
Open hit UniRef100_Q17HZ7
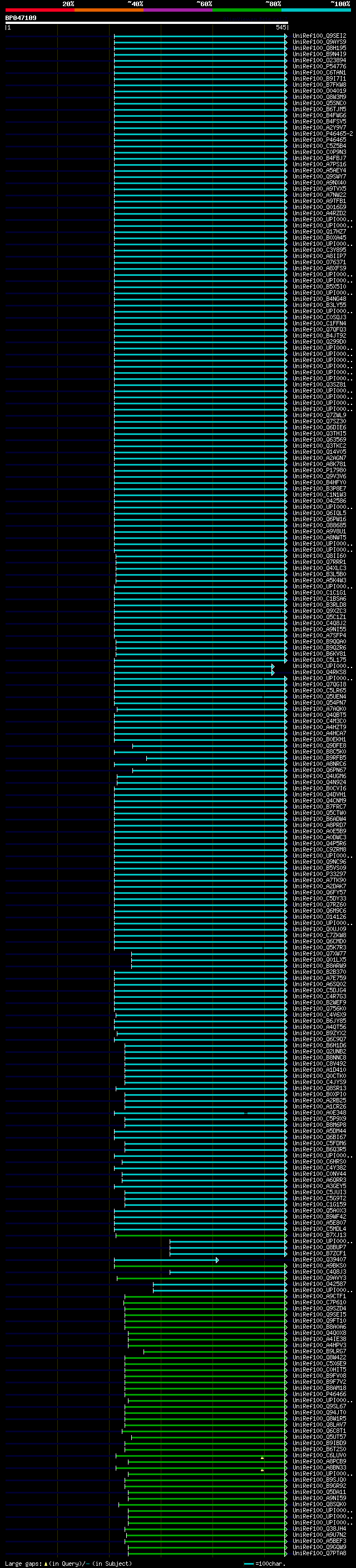coord(319,232)
